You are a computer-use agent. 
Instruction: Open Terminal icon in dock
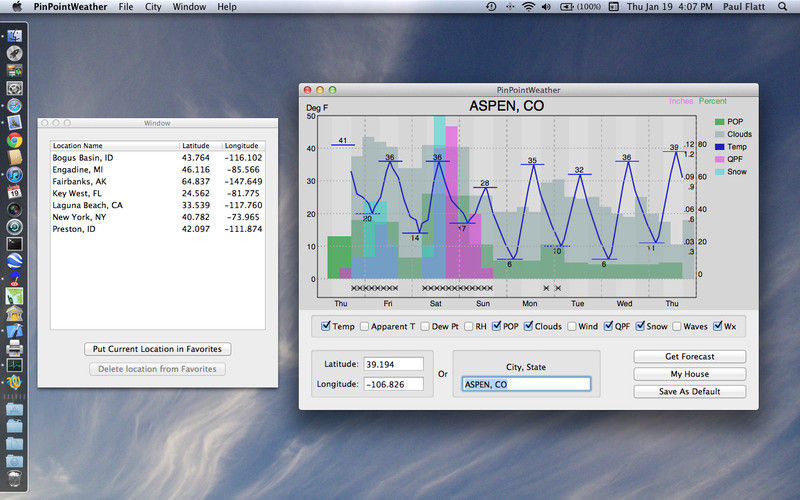(x=14, y=244)
